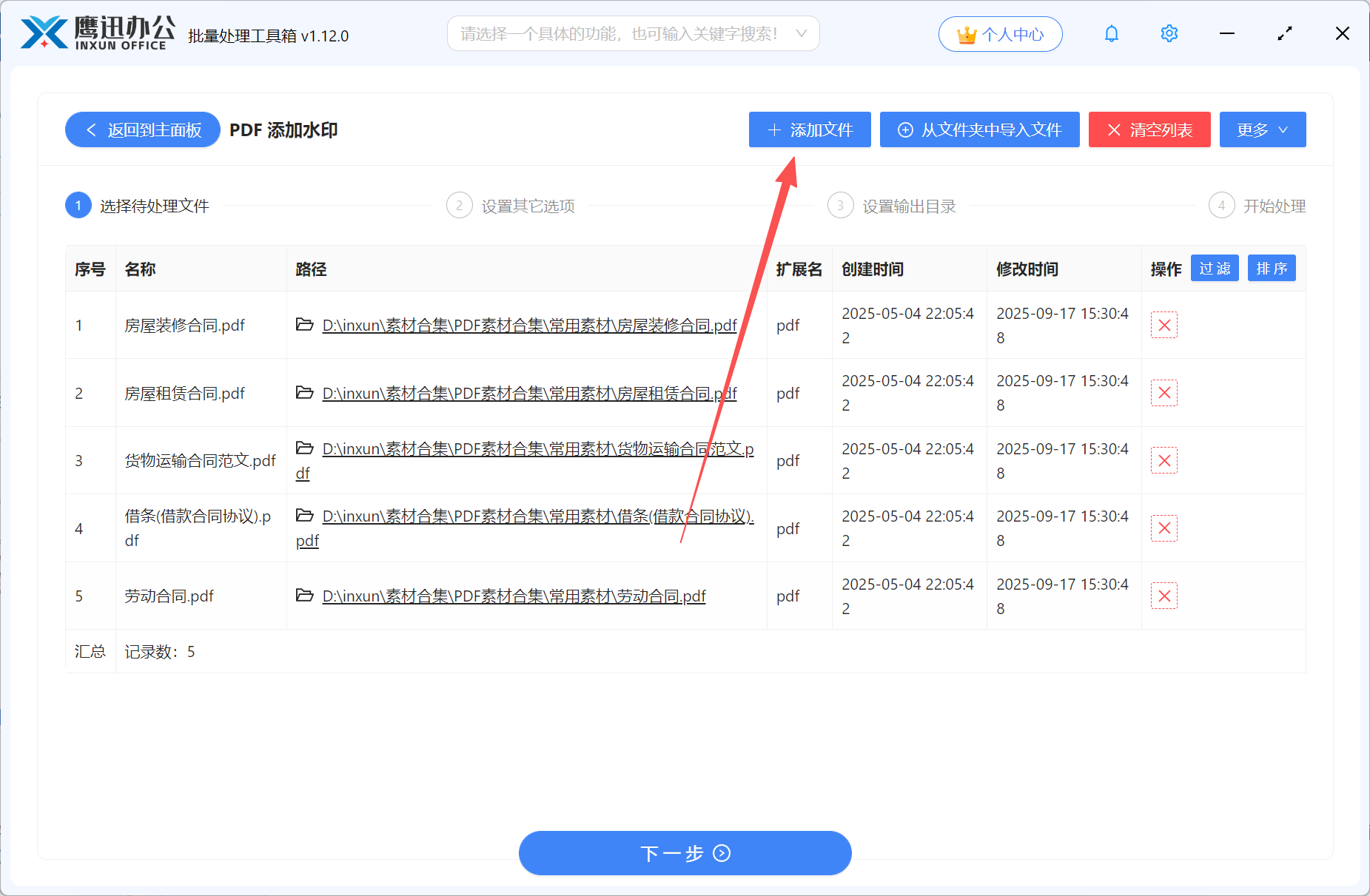Delete 借条(借款合同协议).pdf from the list
Viewport: 1370px width, 896px height.
[x=1164, y=528]
